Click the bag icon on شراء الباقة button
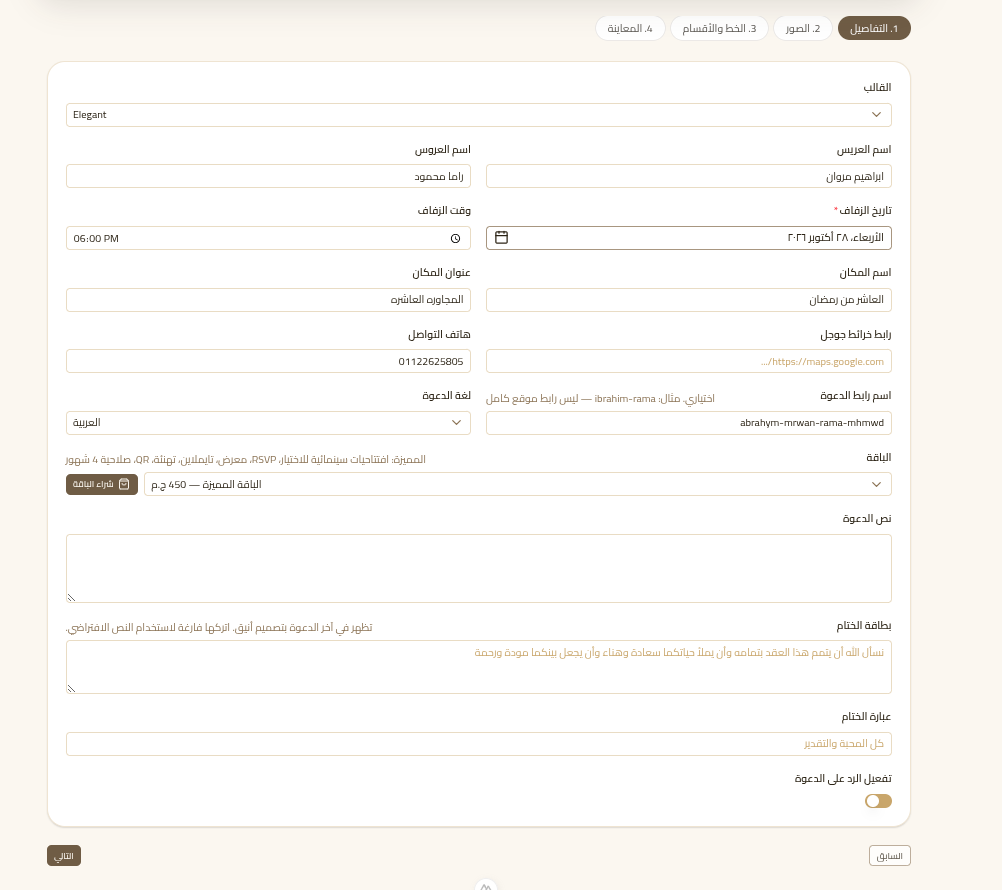The image size is (1002, 890). pyautogui.click(x=124, y=484)
